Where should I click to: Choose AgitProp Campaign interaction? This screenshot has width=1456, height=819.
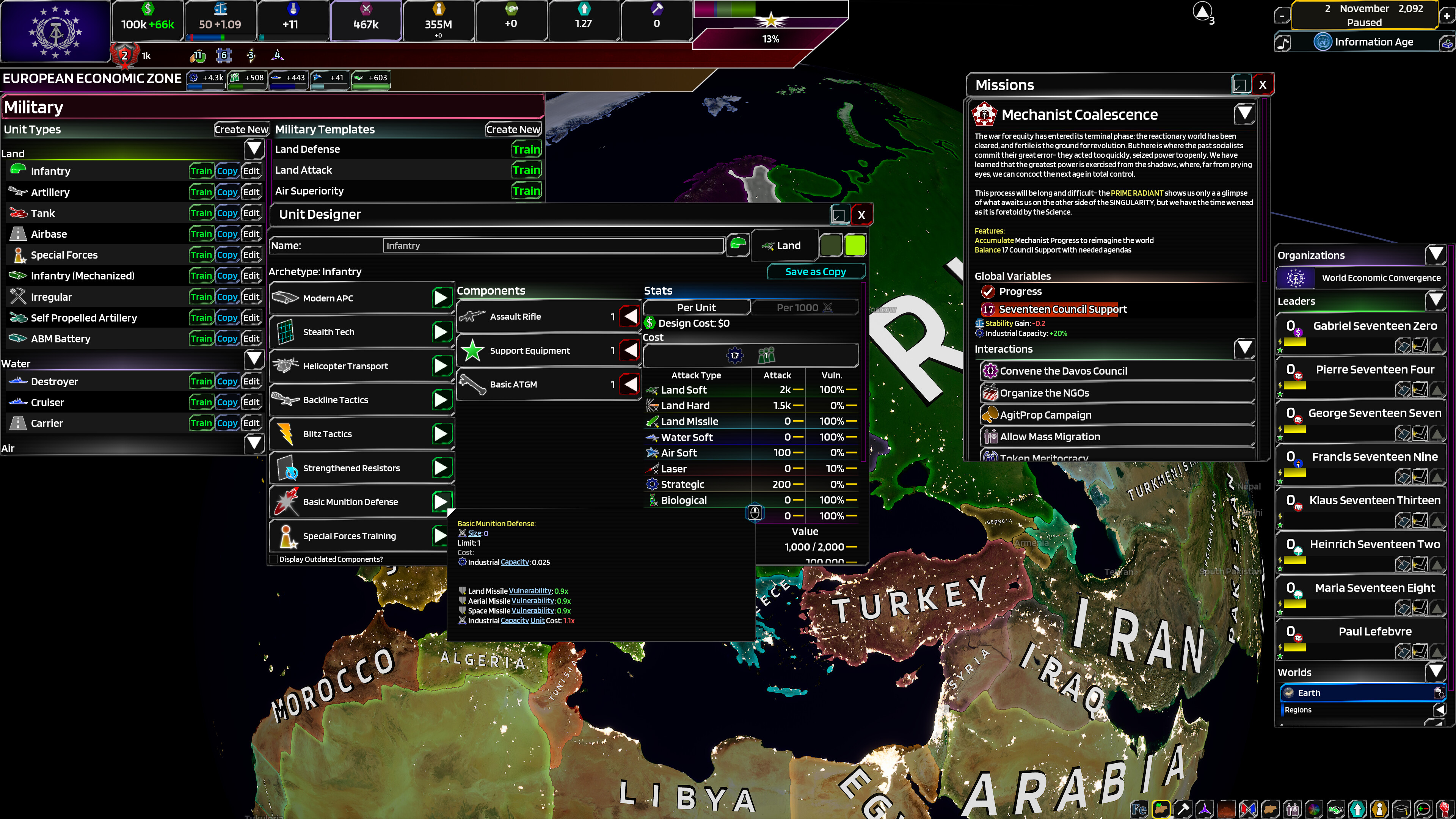tap(1117, 415)
